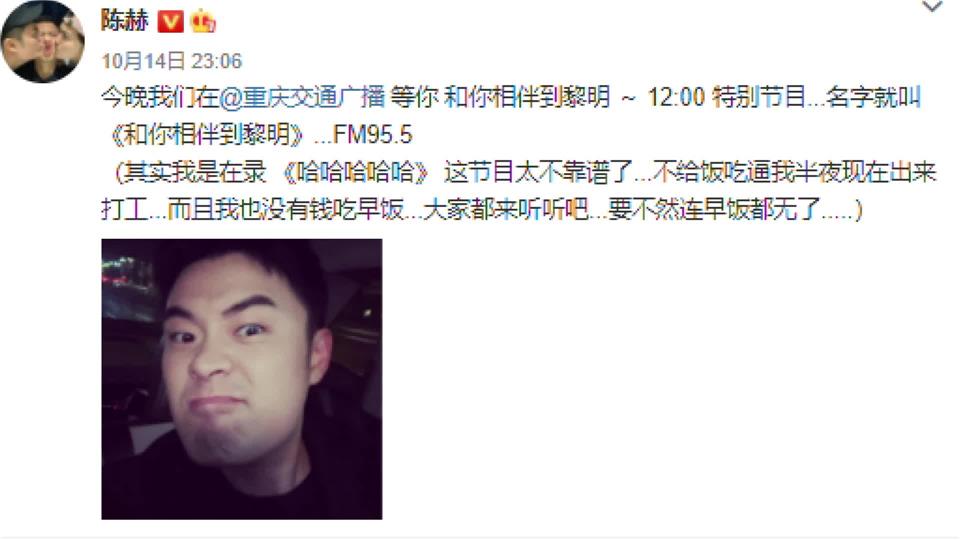
Task: Click the orange V verified badge
Action: pos(170,22)
